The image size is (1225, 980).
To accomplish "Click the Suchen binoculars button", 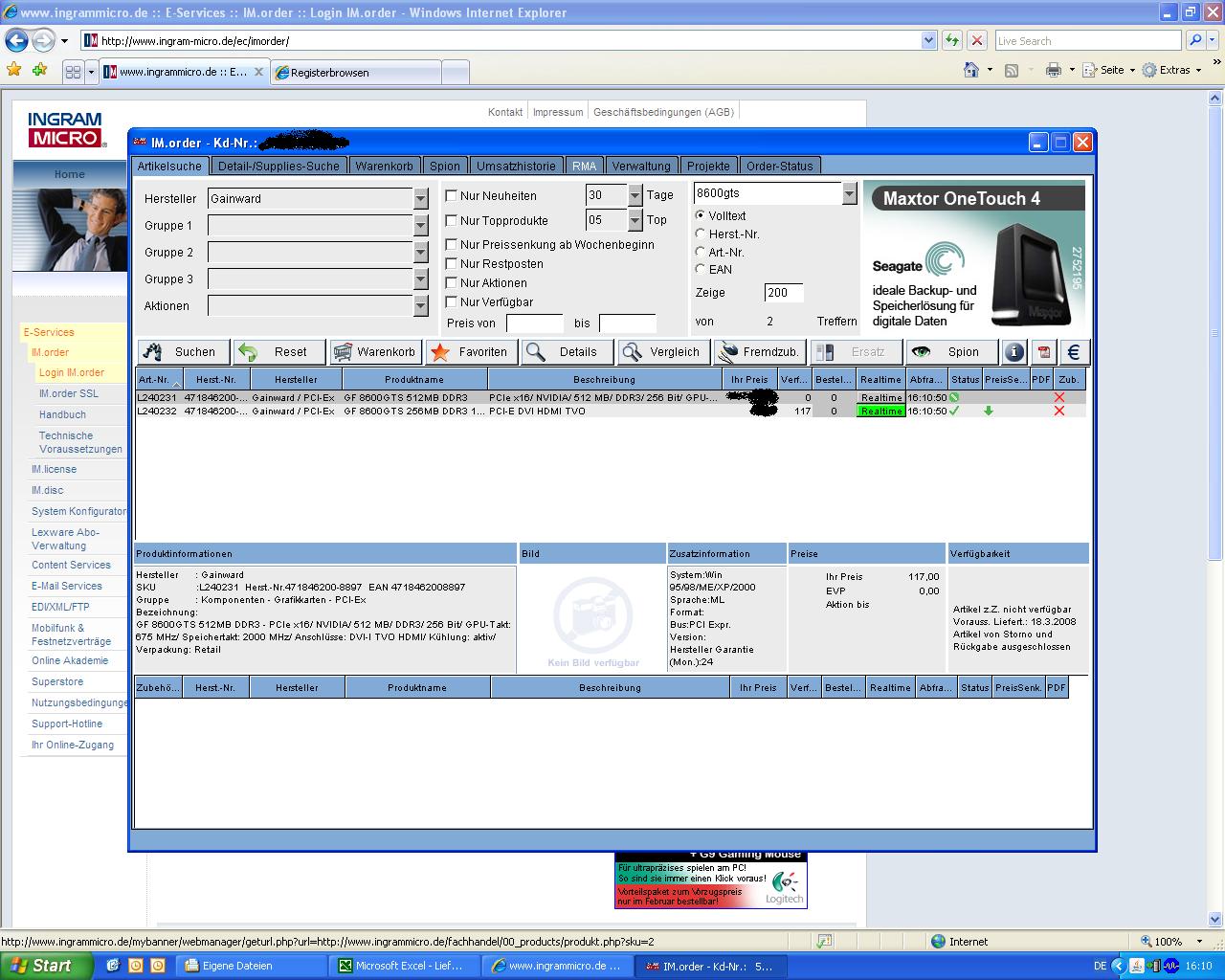I will click(x=184, y=352).
